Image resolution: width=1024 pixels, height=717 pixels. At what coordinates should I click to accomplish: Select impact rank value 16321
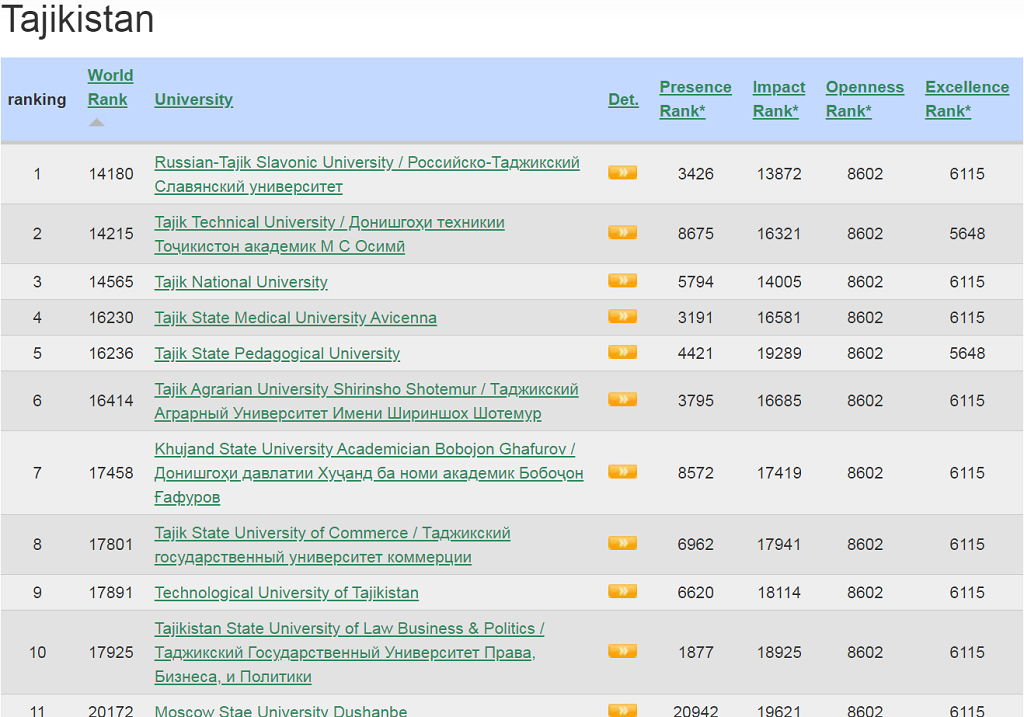coord(779,234)
